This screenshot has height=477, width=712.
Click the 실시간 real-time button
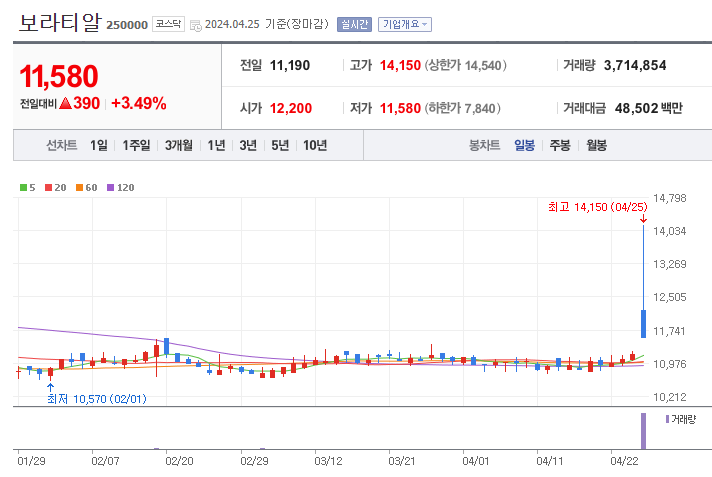(354, 24)
